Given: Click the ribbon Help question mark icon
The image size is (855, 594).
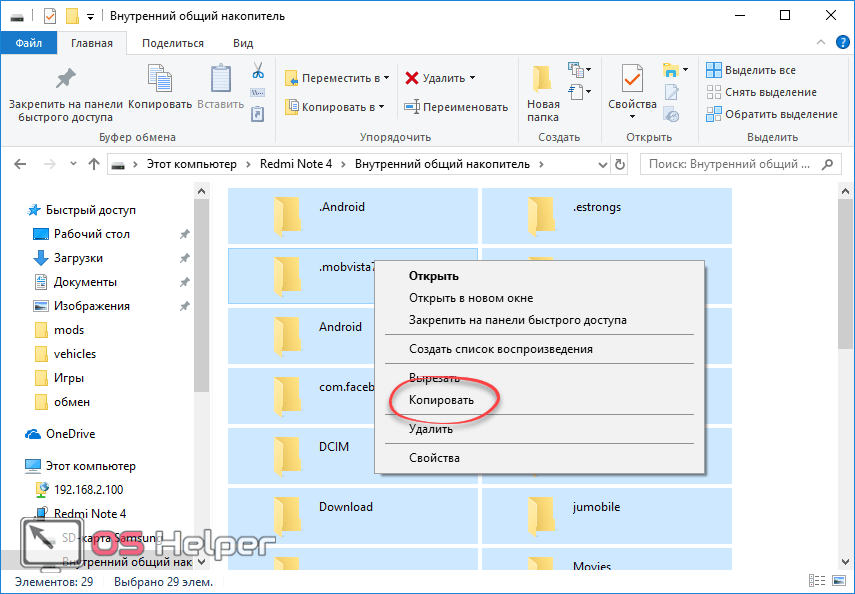Looking at the screenshot, I should (x=841, y=43).
